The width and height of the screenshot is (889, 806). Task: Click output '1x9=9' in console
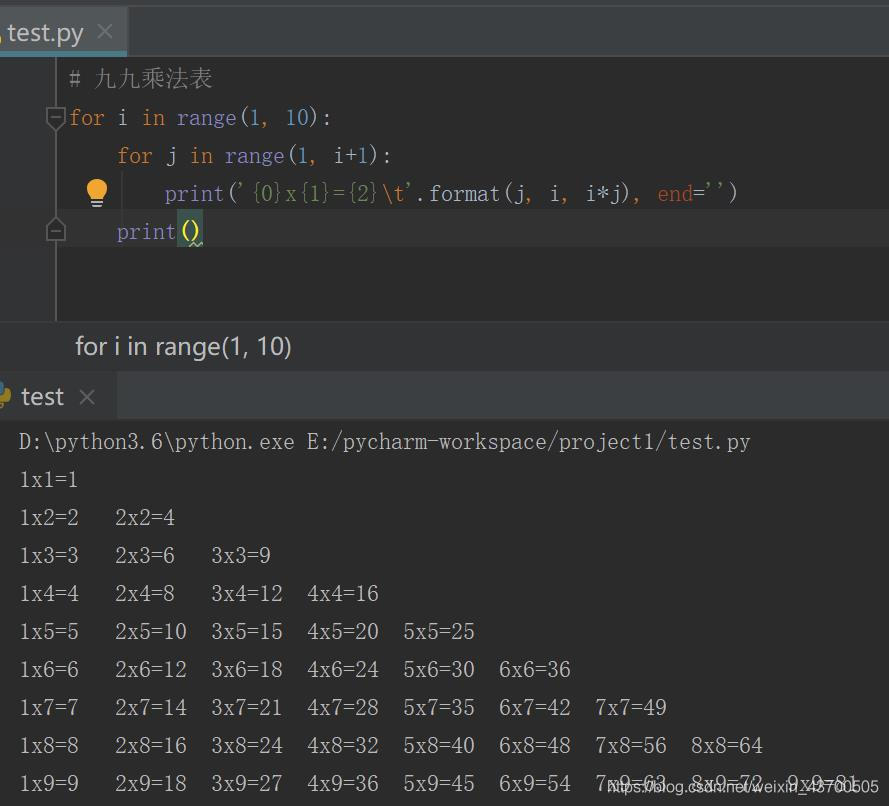(49, 783)
